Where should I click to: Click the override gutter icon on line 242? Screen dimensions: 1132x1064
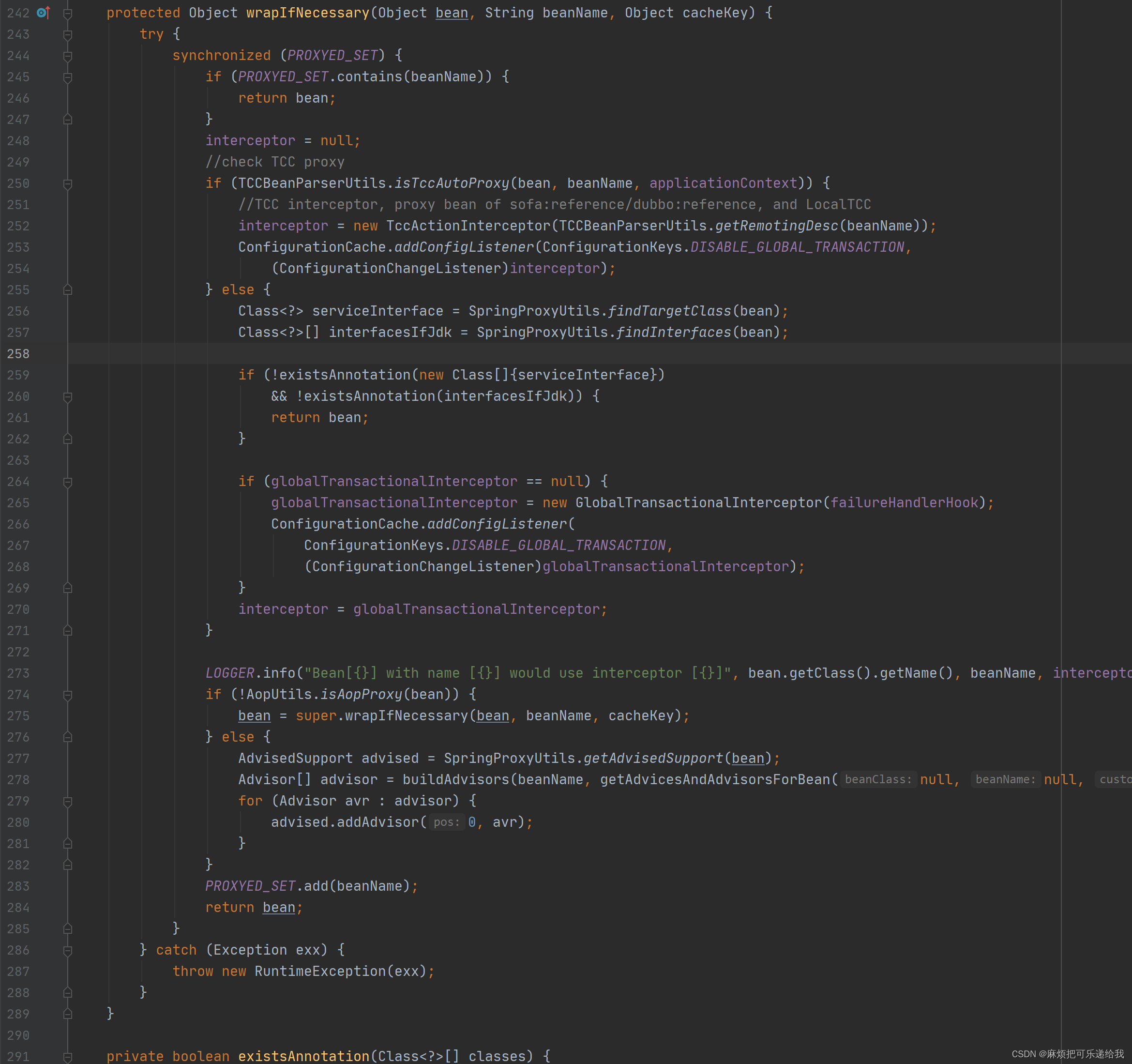pos(43,13)
